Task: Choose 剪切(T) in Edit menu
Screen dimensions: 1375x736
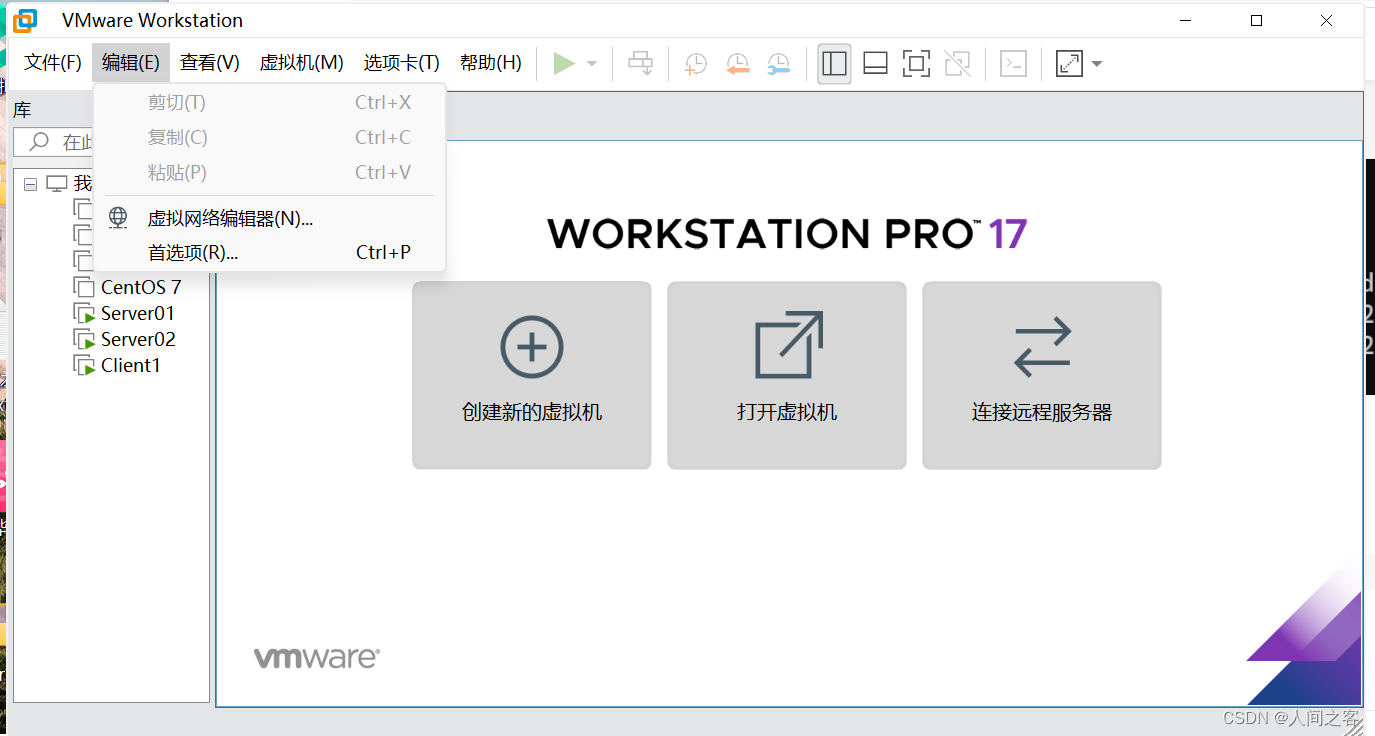Action: tap(269, 103)
